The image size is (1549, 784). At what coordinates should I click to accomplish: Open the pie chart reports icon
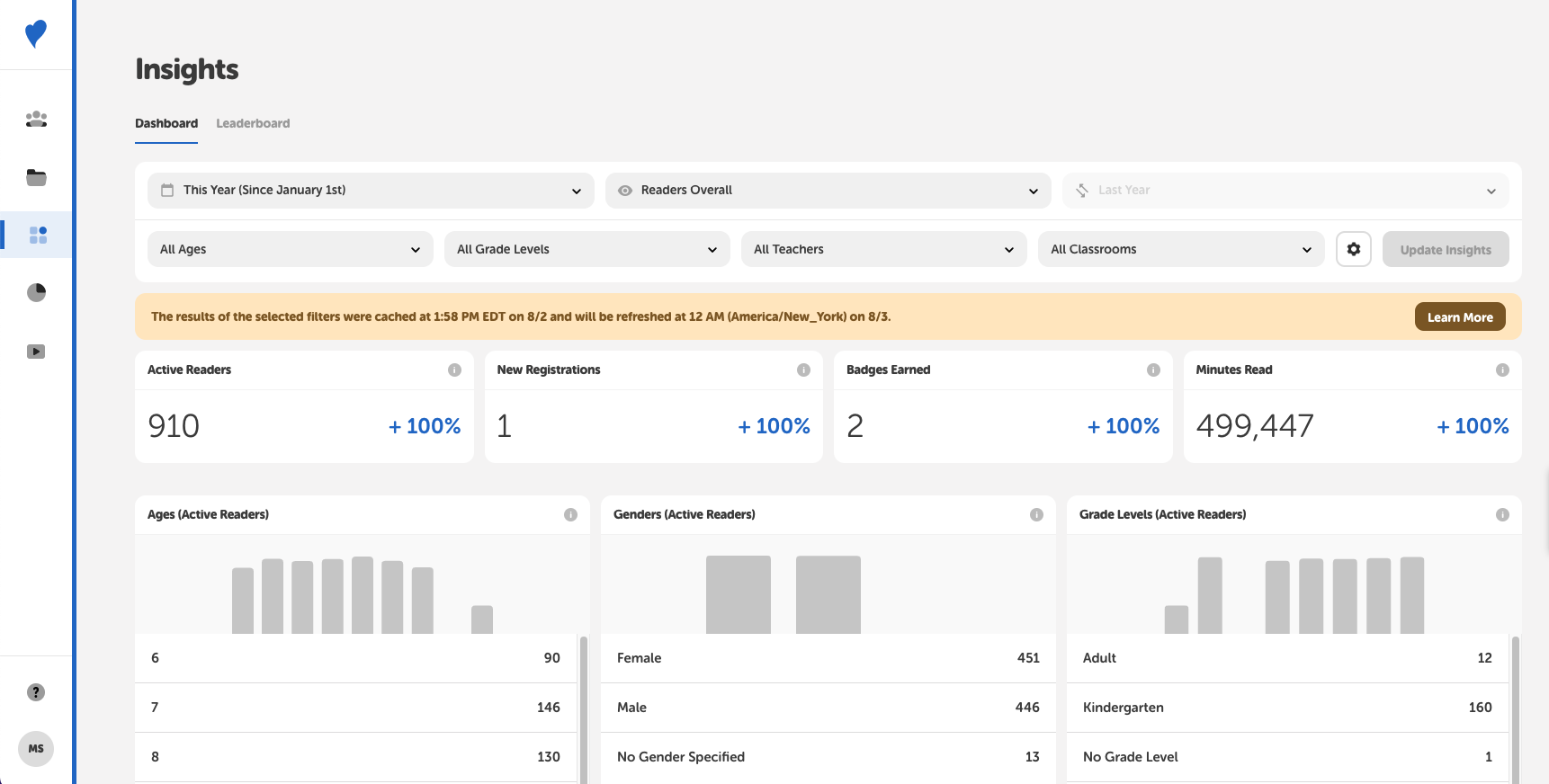[x=36, y=292]
